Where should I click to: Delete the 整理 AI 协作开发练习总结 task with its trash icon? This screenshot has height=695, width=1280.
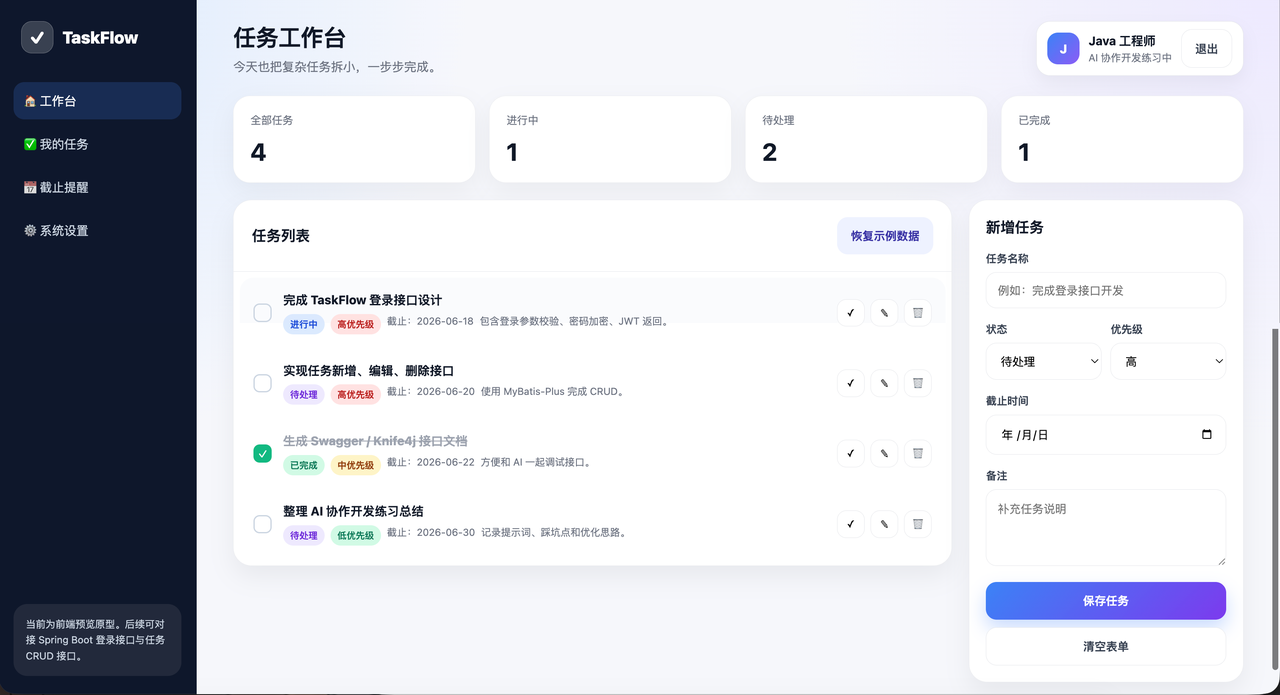point(918,524)
